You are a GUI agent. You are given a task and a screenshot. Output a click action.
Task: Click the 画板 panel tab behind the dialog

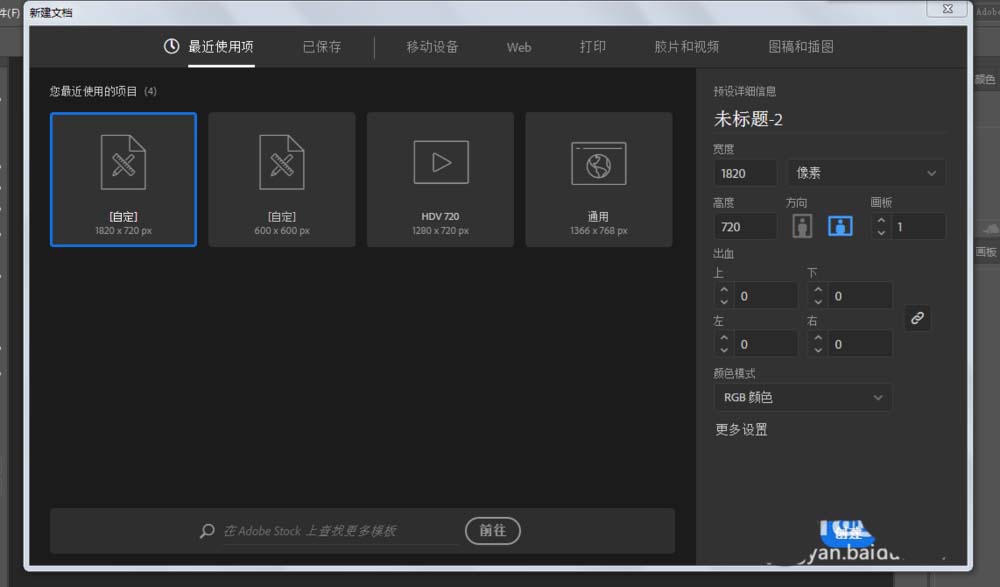(x=986, y=252)
